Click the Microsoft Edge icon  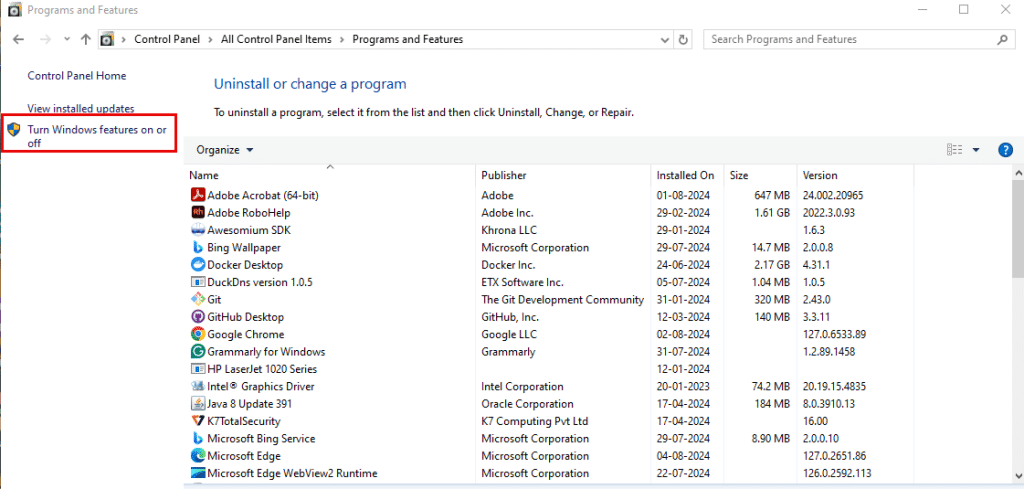[198, 456]
